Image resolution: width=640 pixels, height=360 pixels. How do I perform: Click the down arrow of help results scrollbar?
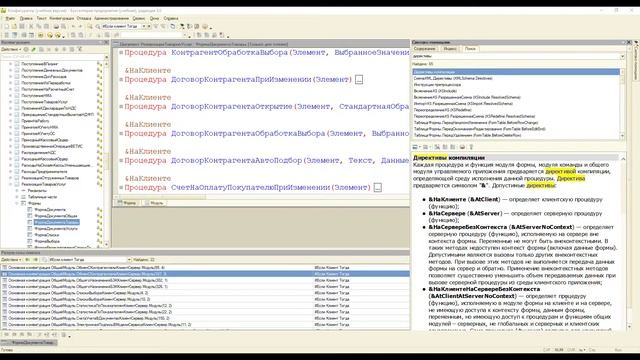(x=622, y=136)
